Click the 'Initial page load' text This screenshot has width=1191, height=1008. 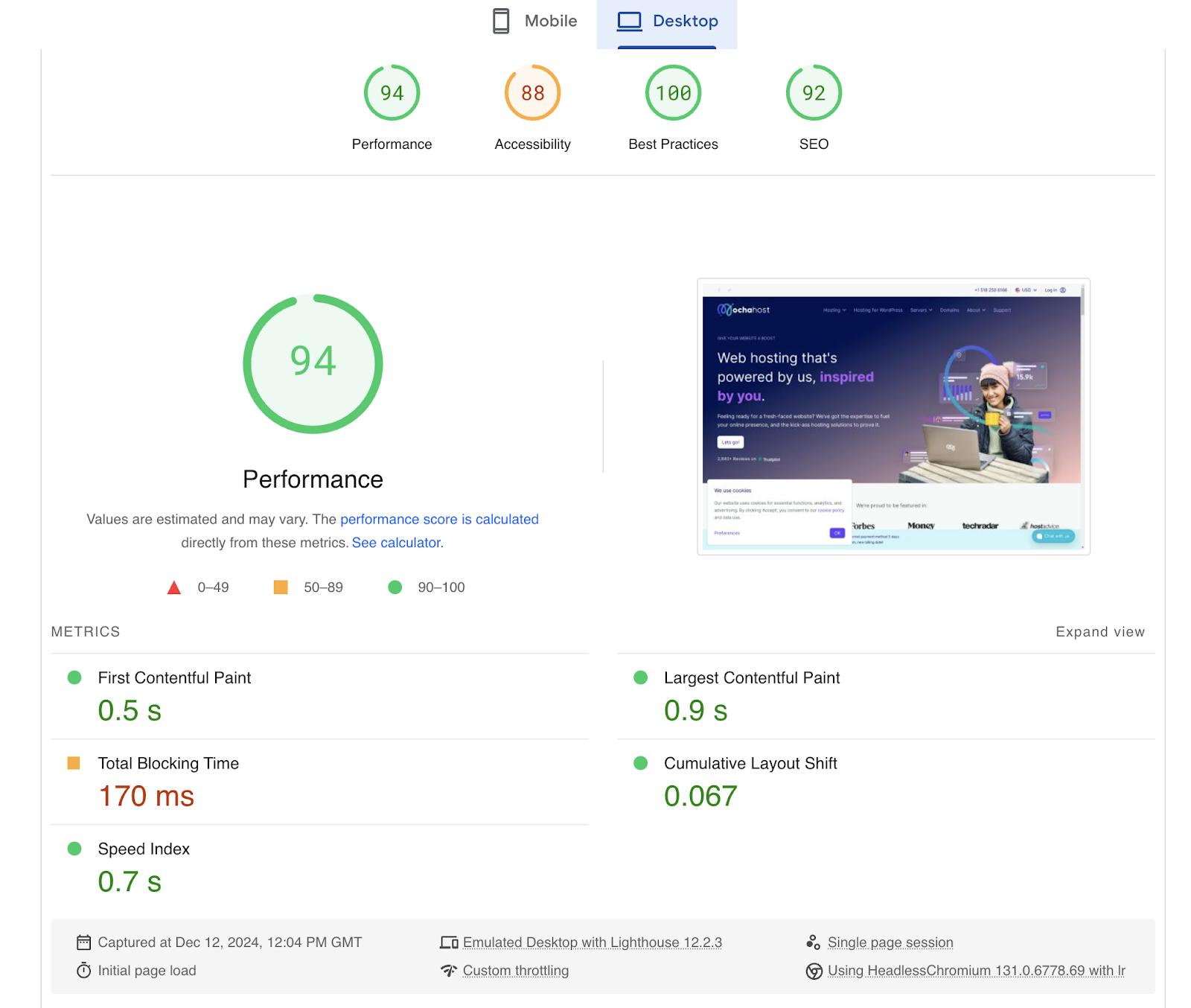(x=147, y=971)
